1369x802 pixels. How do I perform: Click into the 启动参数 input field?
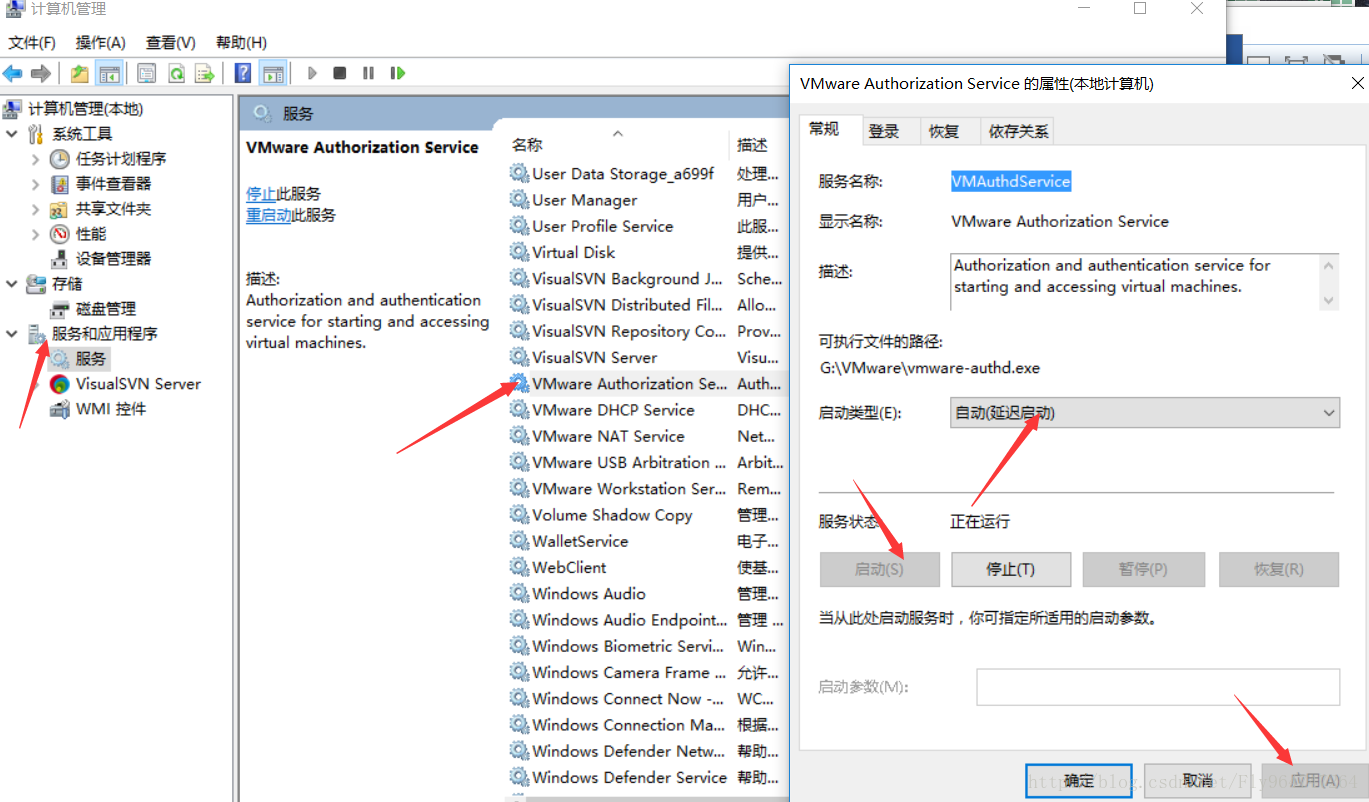pos(1158,687)
